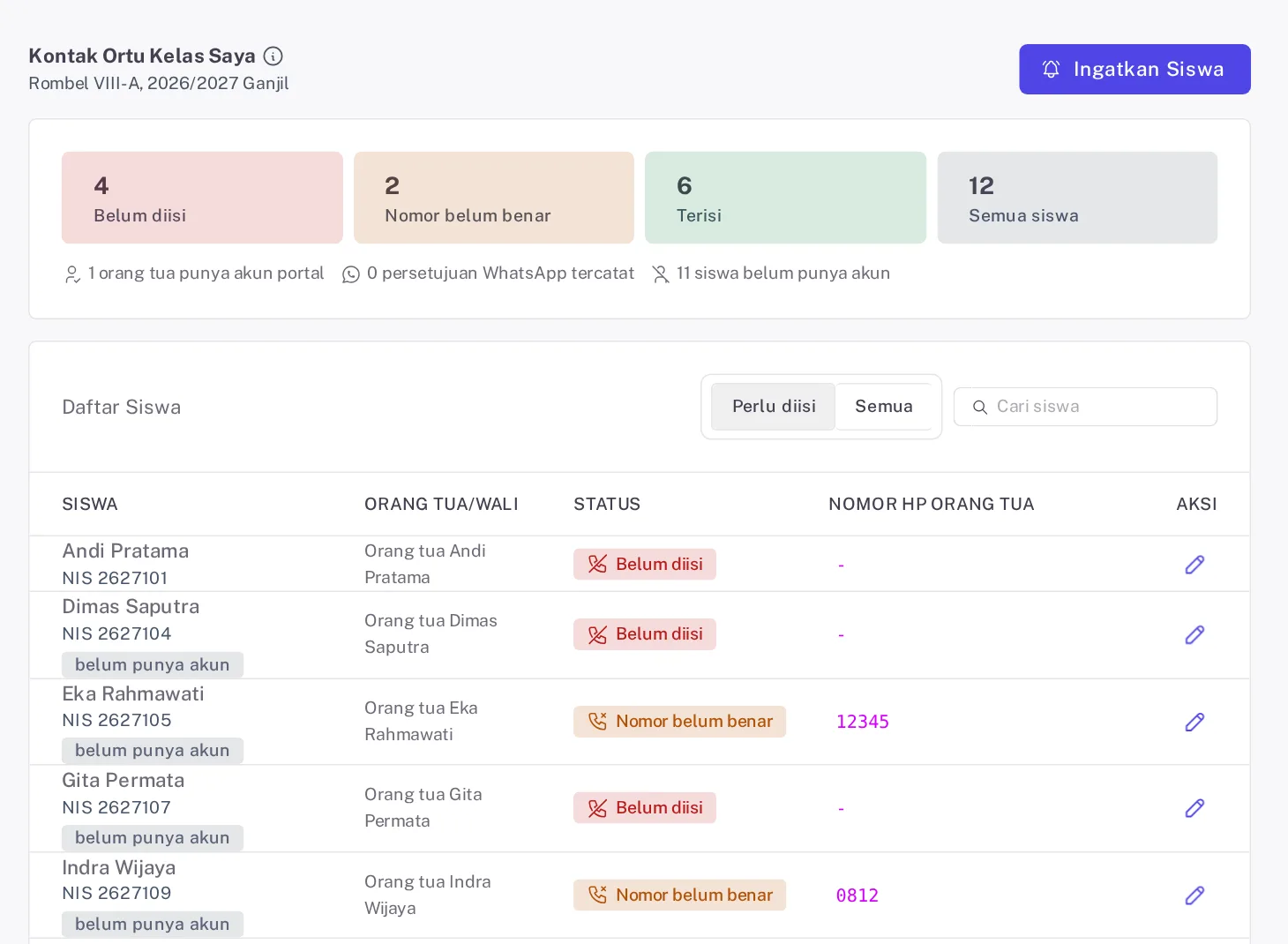Image resolution: width=1288 pixels, height=944 pixels.
Task: Select the Belum diisi summary card
Action: [202, 198]
